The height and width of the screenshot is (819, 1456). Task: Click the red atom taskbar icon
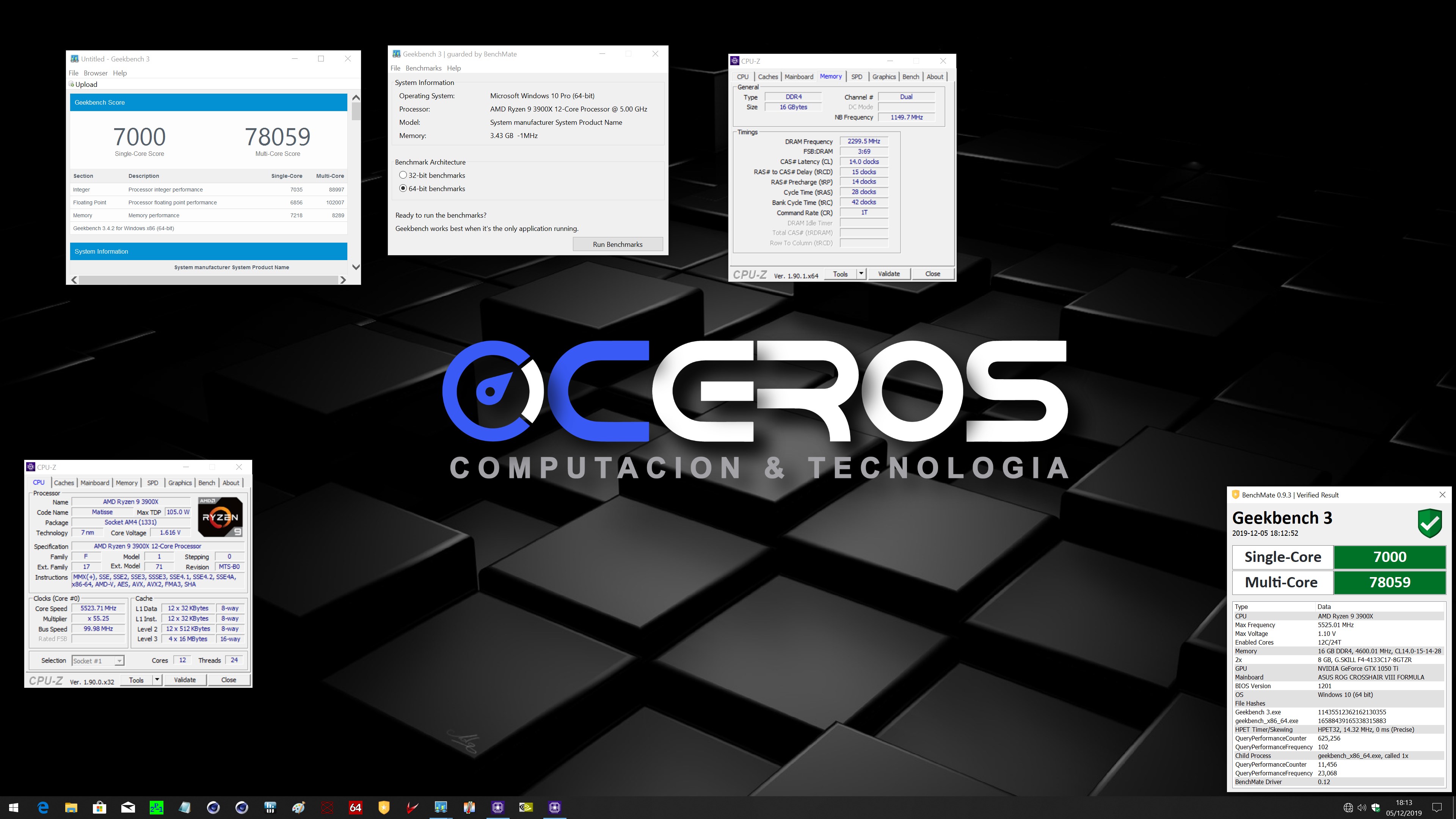(327, 807)
